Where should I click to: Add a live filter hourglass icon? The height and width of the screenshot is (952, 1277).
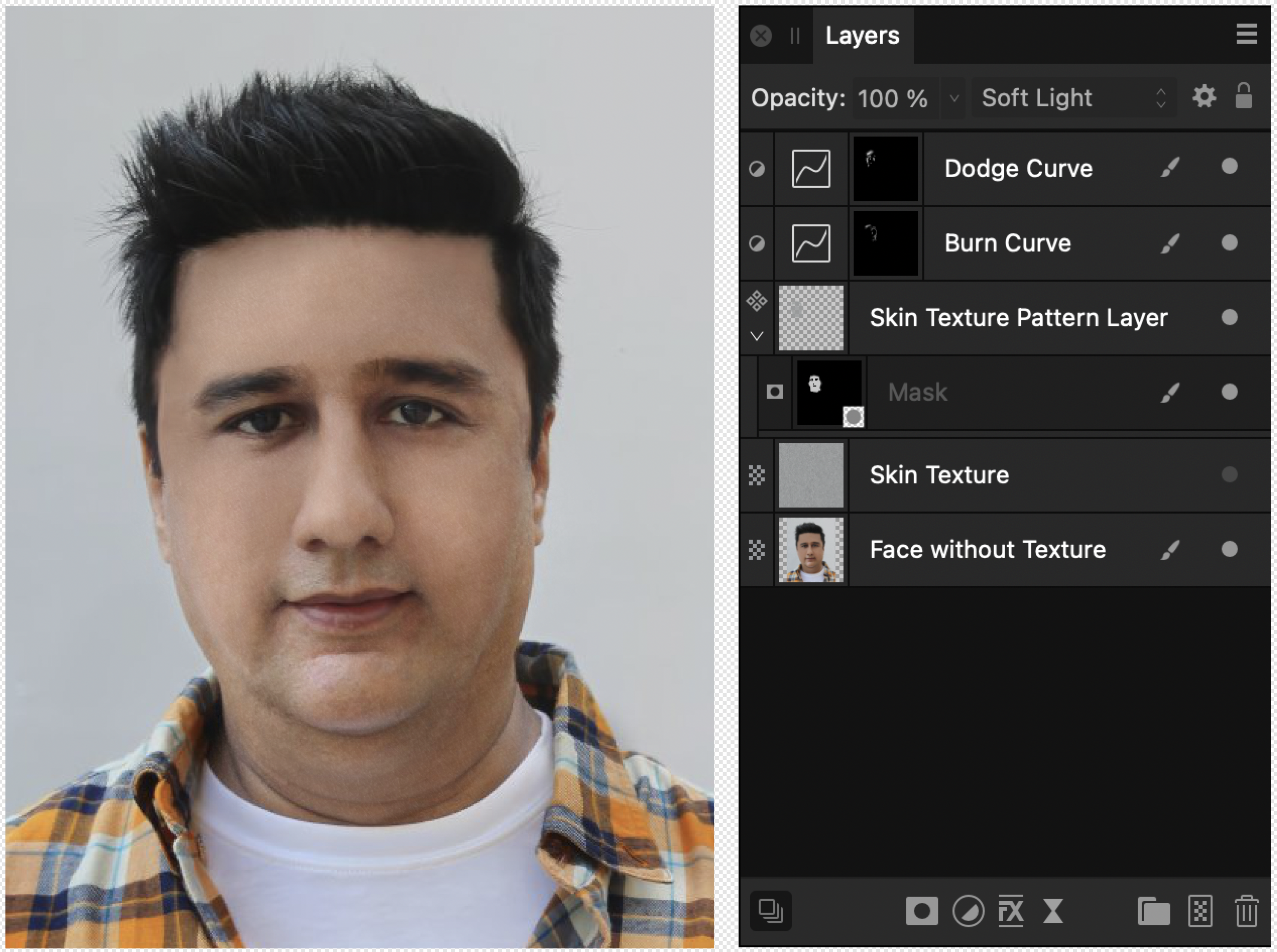click(1053, 912)
